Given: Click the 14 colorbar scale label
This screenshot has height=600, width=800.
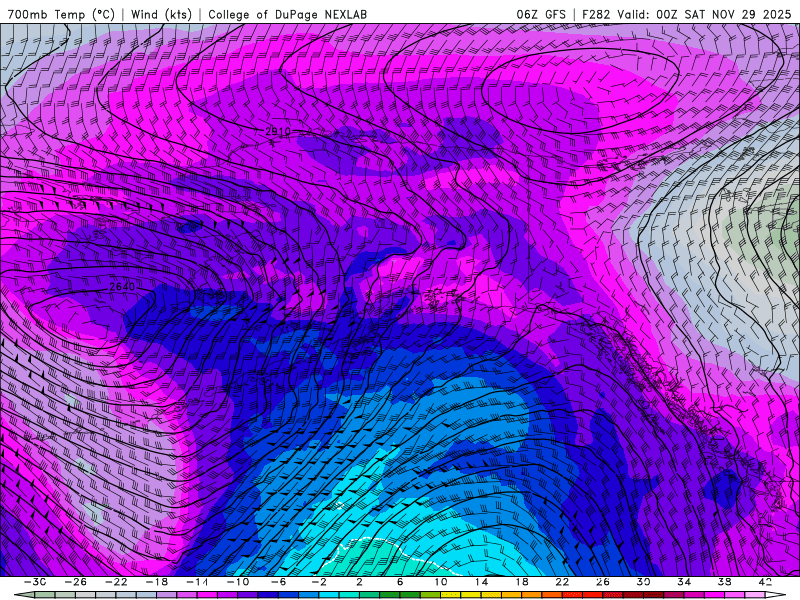Looking at the screenshot, I should pyautogui.click(x=481, y=582).
